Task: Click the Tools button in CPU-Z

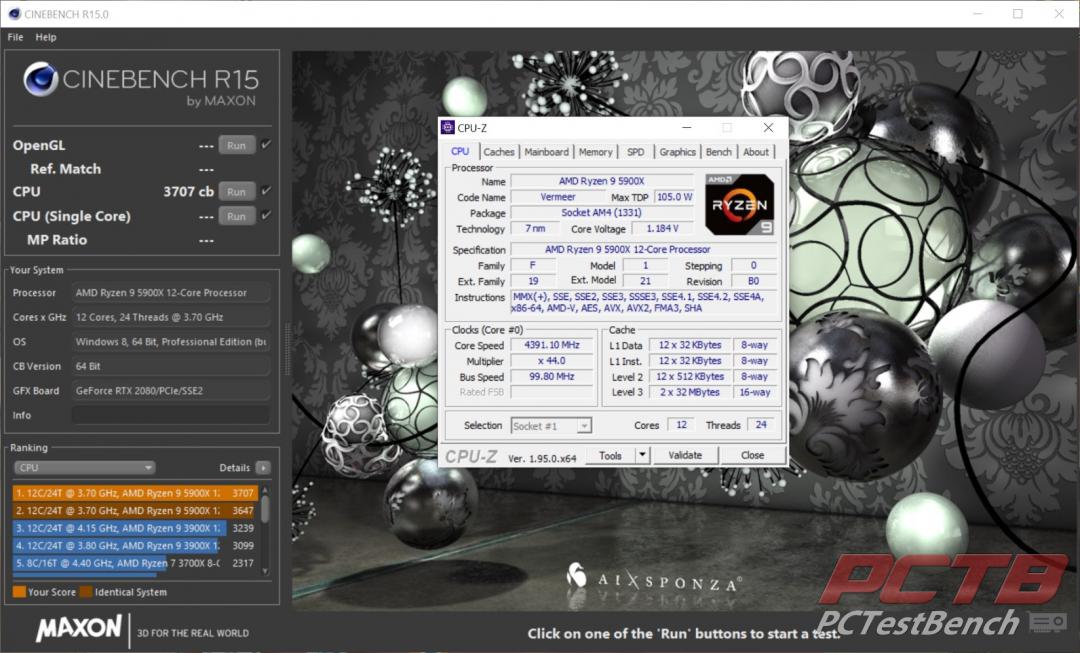Action: 610,455
